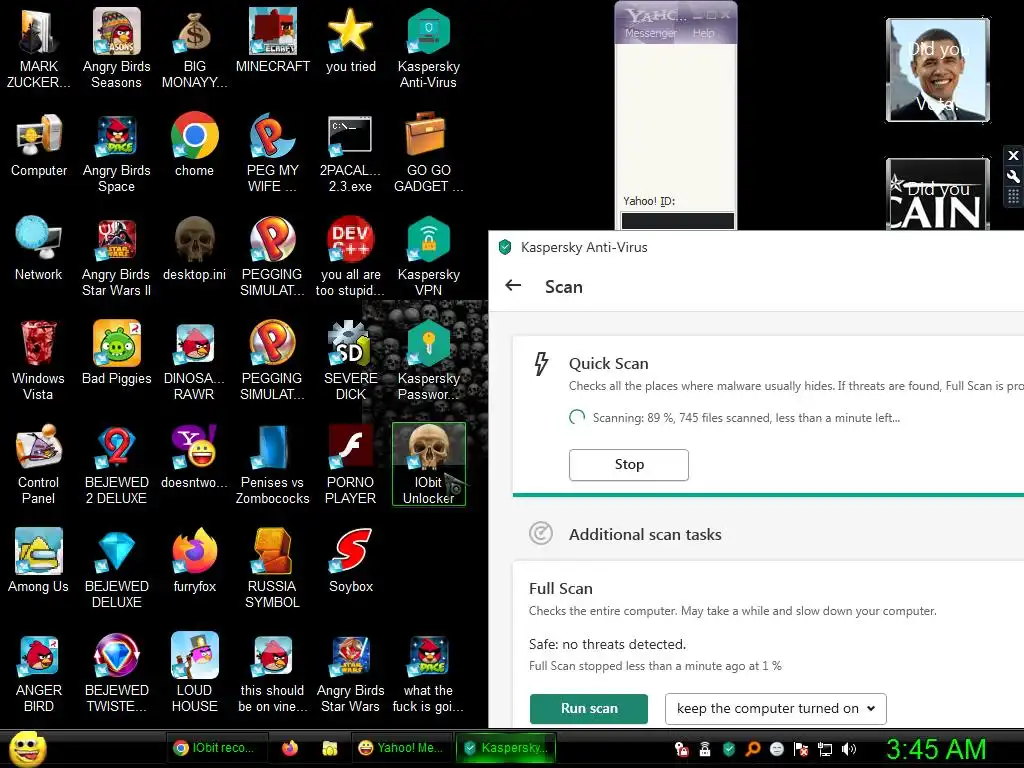The width and height of the screenshot is (1024, 768).
Task: Open the RUSSIA SYMBOL desktop icon
Action: point(272,568)
